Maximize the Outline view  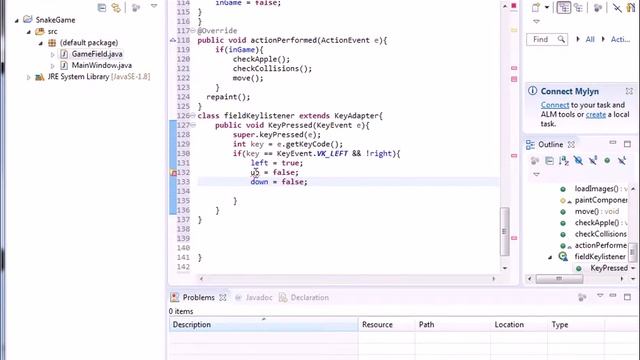pyautogui.click(x=627, y=144)
